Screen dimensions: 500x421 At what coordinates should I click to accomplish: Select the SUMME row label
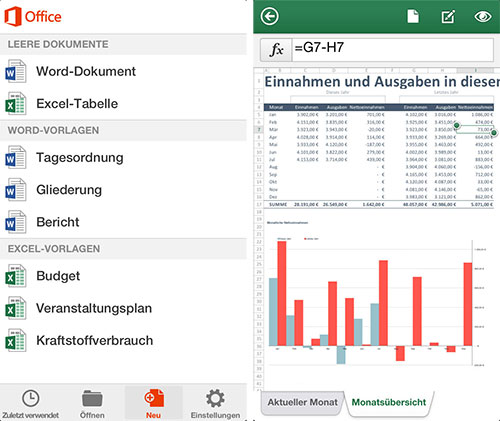[278, 204]
